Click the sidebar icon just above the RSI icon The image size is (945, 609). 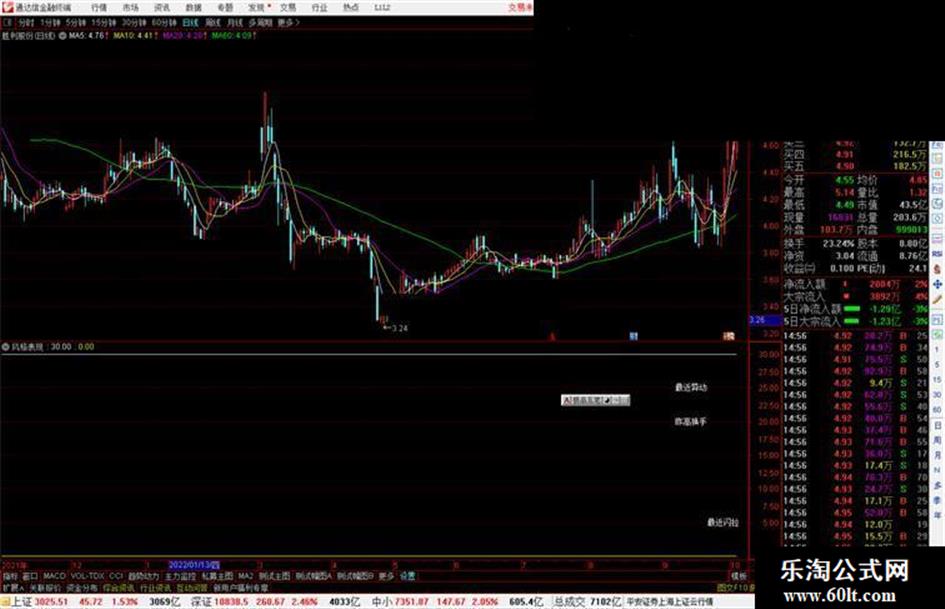pyautogui.click(x=937, y=239)
